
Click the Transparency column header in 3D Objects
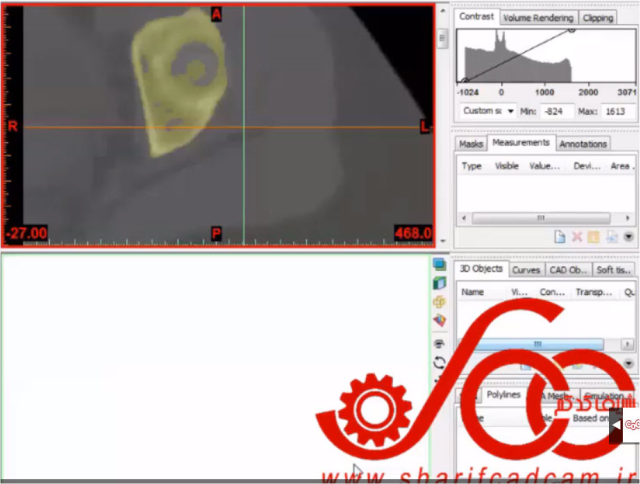click(593, 292)
